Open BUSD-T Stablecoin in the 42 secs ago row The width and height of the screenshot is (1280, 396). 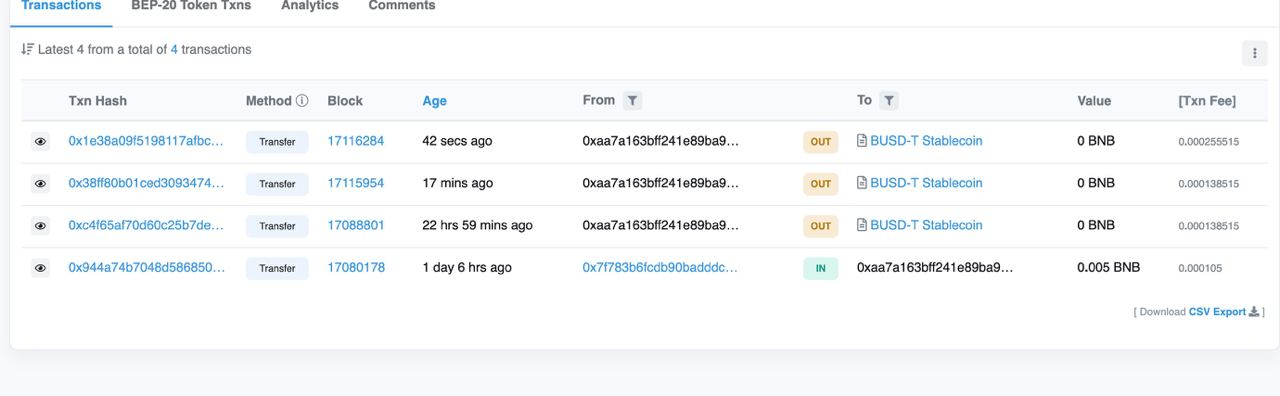click(x=926, y=141)
